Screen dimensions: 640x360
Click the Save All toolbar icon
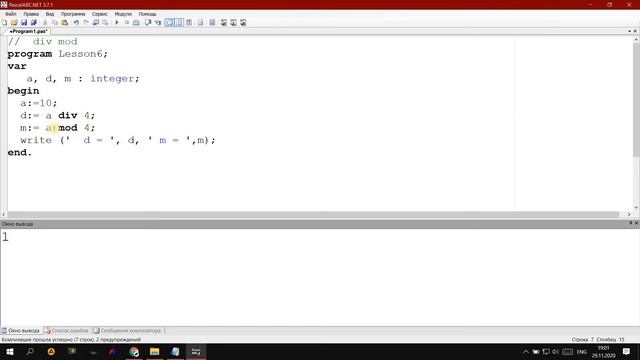click(x=33, y=22)
